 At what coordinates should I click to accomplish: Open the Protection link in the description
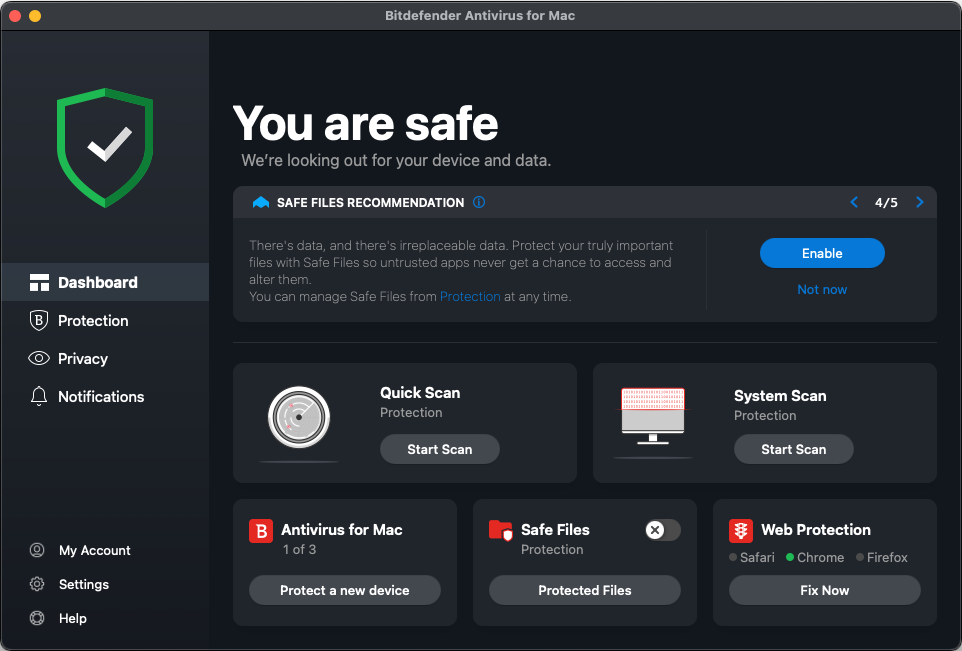point(470,296)
